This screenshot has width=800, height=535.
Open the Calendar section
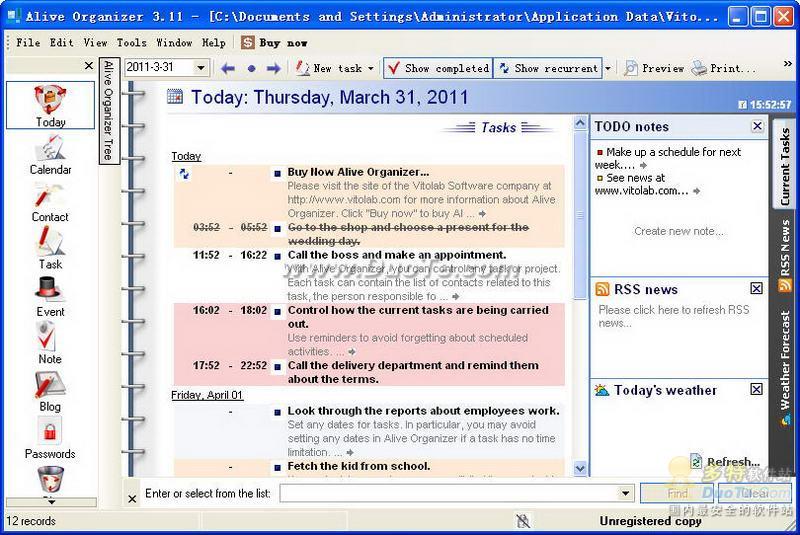[x=50, y=155]
